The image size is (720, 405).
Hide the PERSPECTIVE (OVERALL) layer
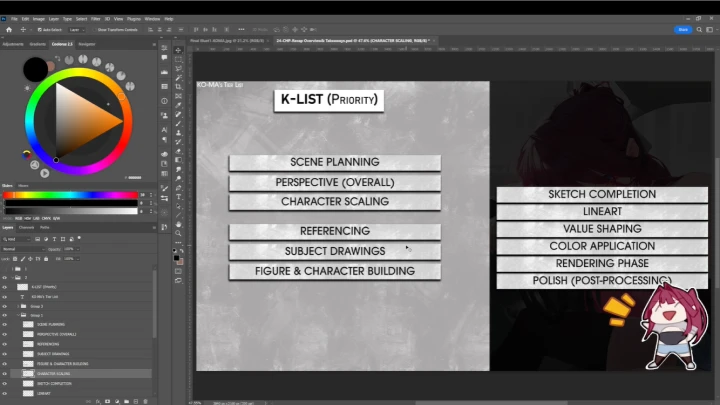pyautogui.click(x=5, y=334)
